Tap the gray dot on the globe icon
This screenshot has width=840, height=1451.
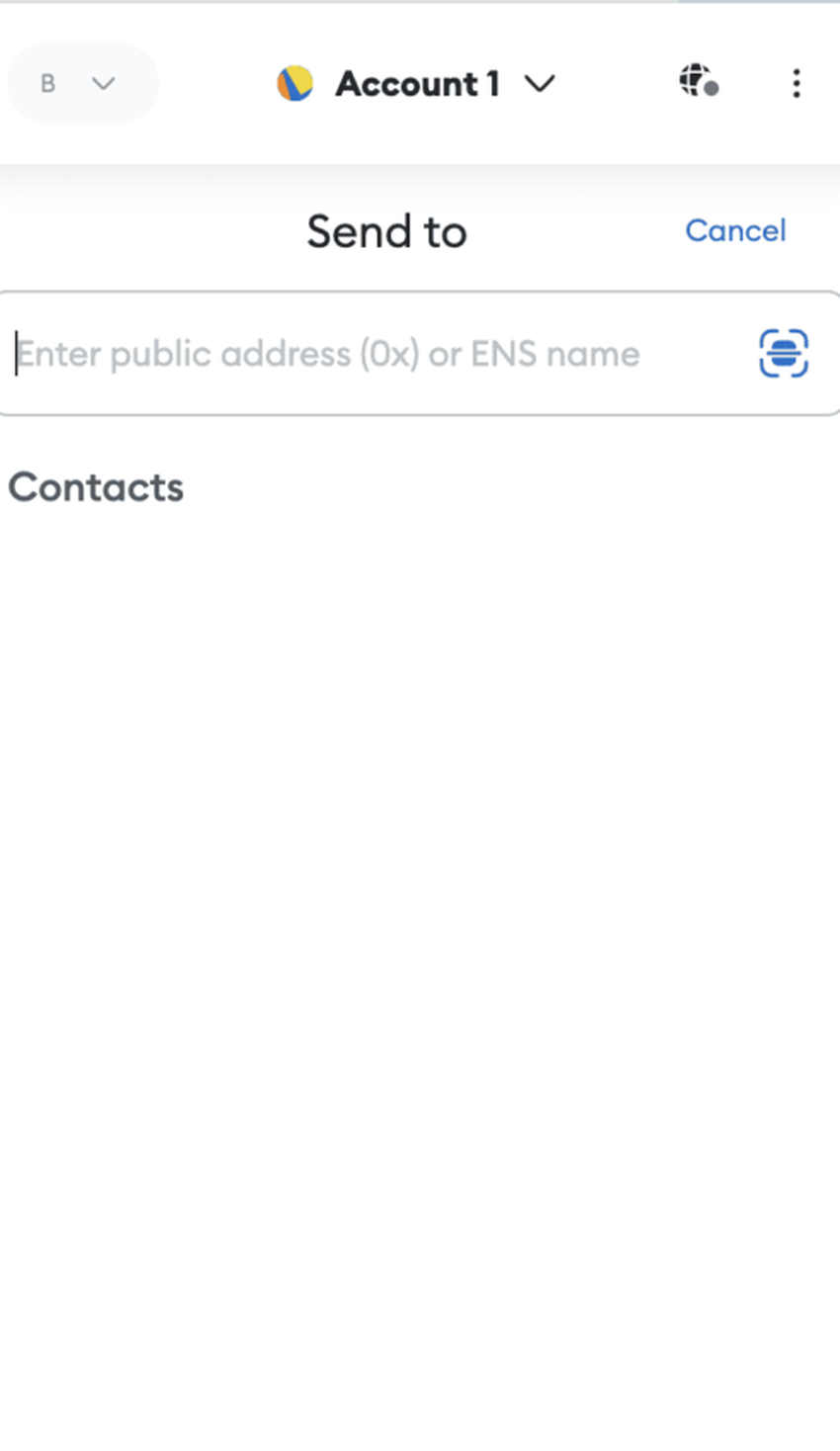(712, 89)
